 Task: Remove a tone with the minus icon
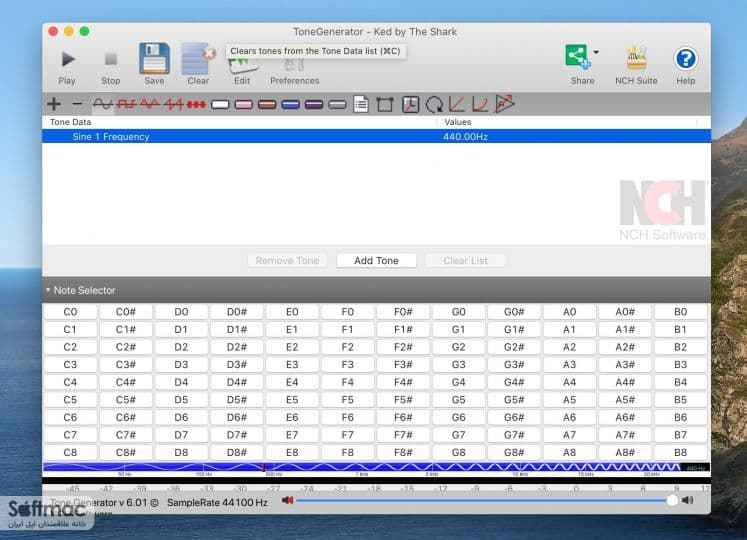click(77, 104)
